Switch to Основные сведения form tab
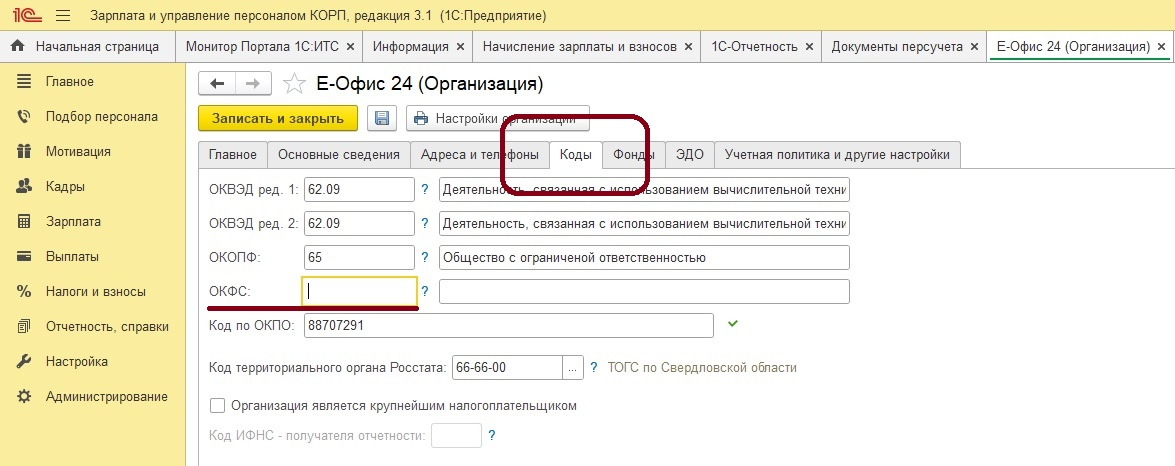The height and width of the screenshot is (466, 1175). click(x=339, y=155)
